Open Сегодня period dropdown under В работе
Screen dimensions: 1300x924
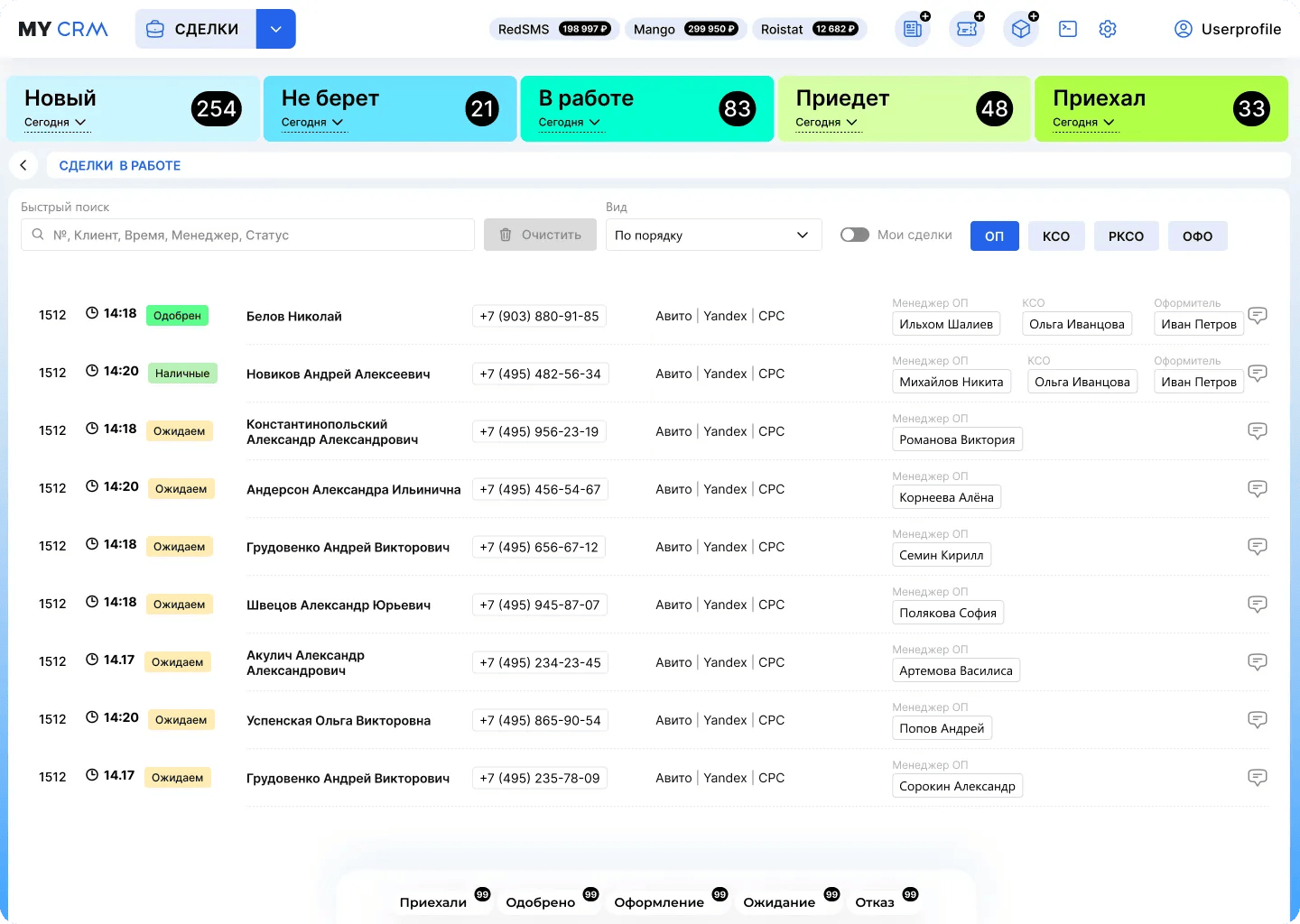coord(570,123)
